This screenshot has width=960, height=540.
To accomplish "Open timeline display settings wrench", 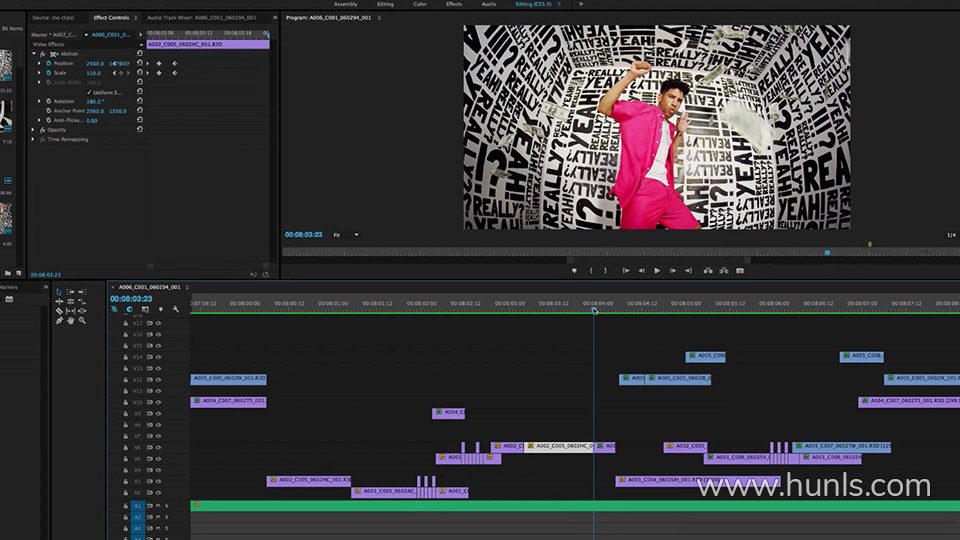I will click(176, 310).
